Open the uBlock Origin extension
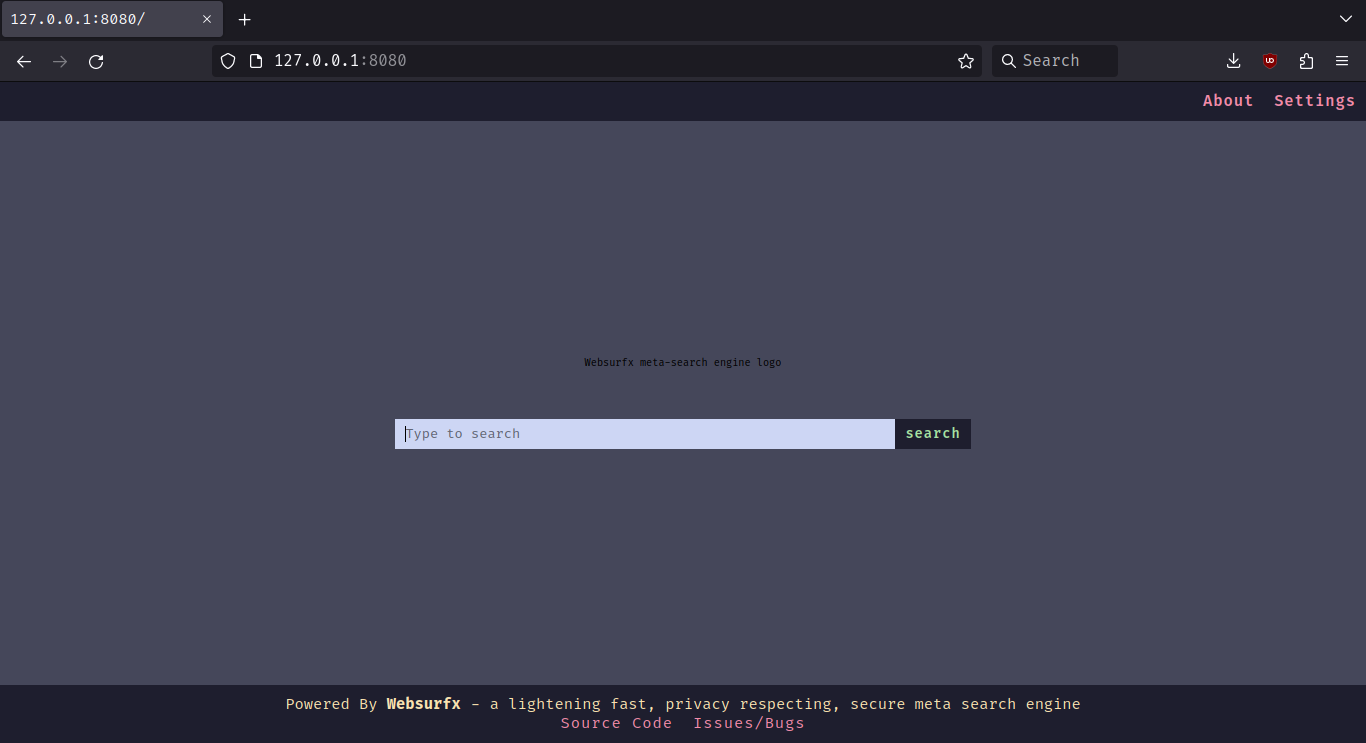The width and height of the screenshot is (1366, 743). click(1270, 61)
